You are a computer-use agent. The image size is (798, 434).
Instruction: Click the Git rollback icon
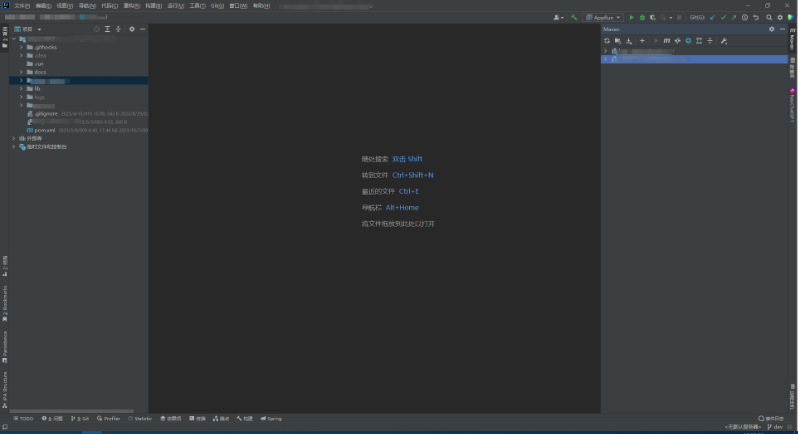756,17
